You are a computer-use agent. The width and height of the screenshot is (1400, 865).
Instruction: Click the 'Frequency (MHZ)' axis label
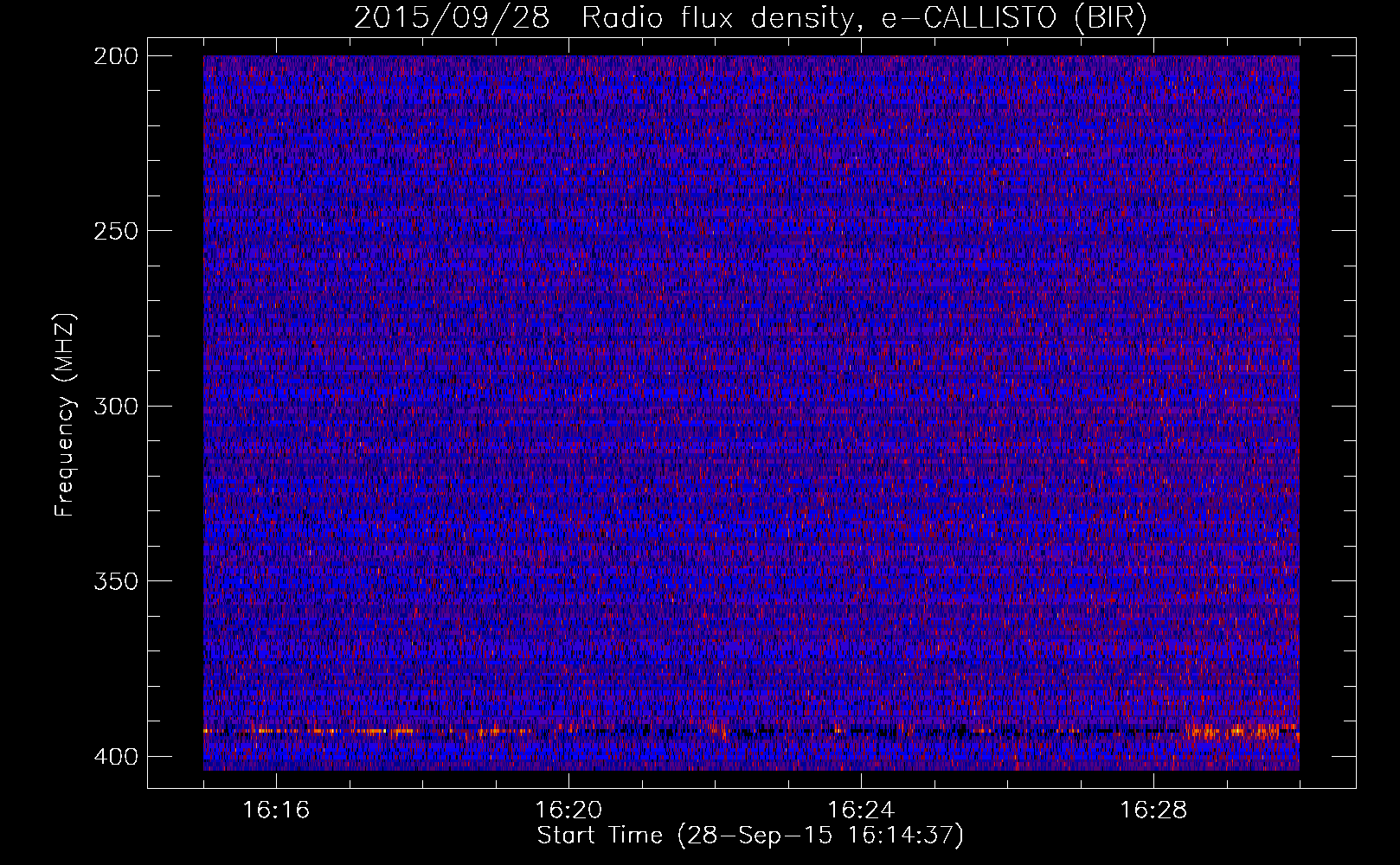[x=65, y=414]
